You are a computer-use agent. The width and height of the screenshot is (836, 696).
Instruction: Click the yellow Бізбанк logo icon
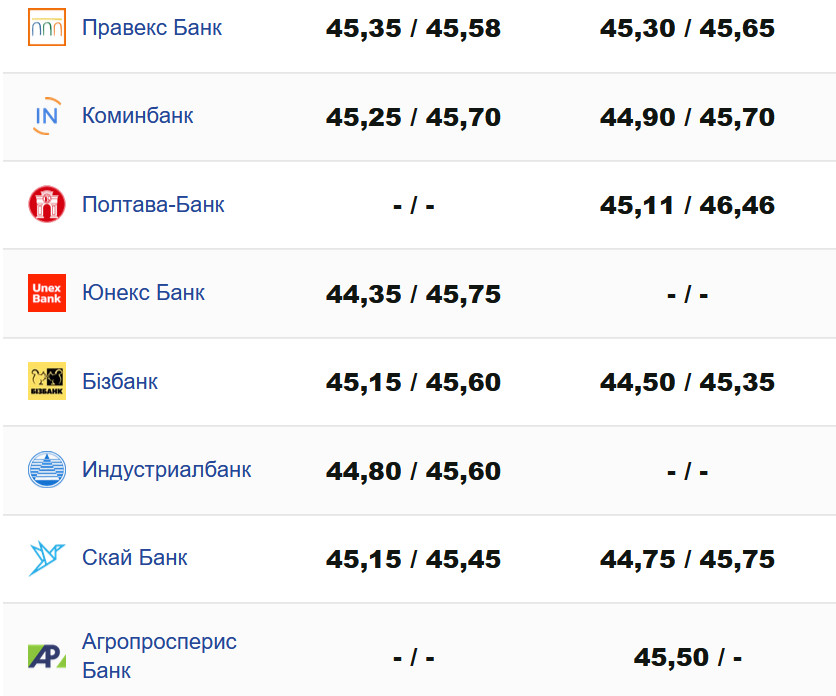click(x=47, y=381)
